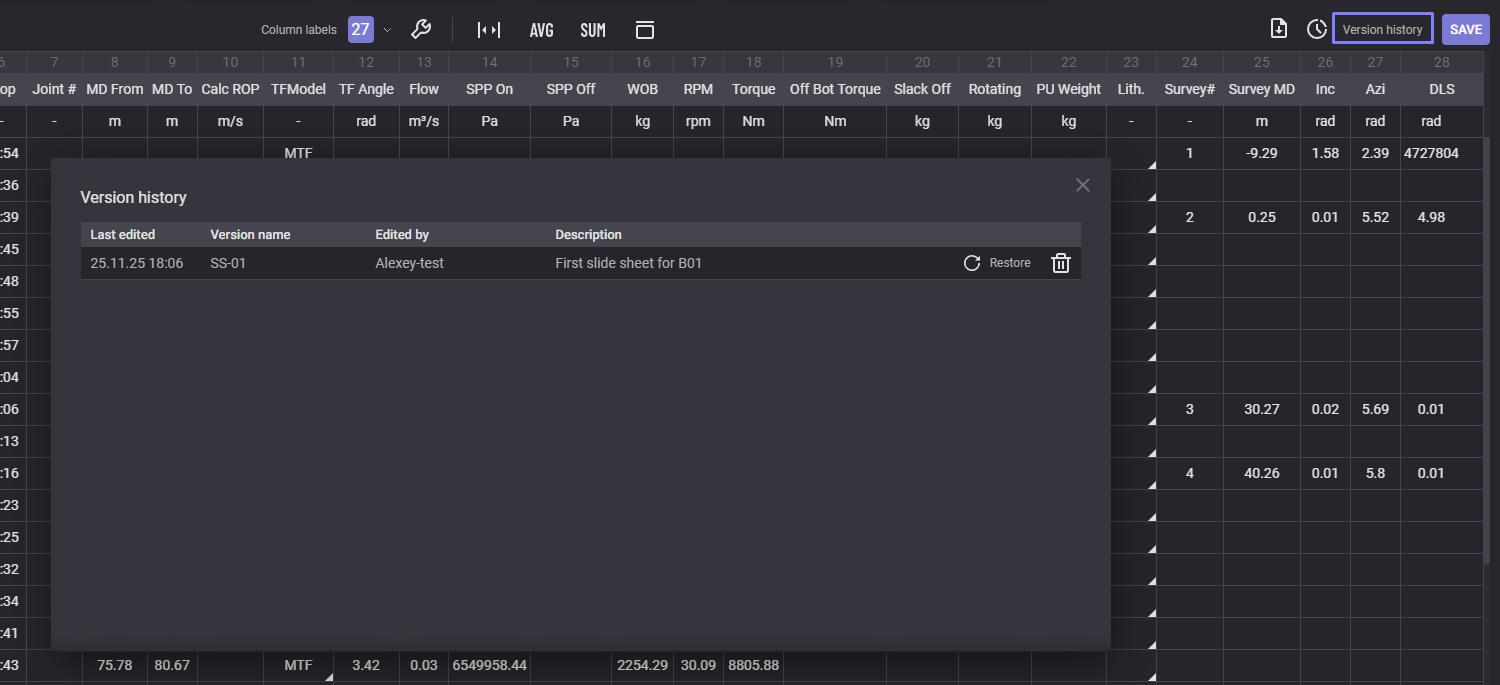Expand the Column labels count dropdown
Image resolution: width=1500 pixels, height=685 pixels.
point(388,30)
